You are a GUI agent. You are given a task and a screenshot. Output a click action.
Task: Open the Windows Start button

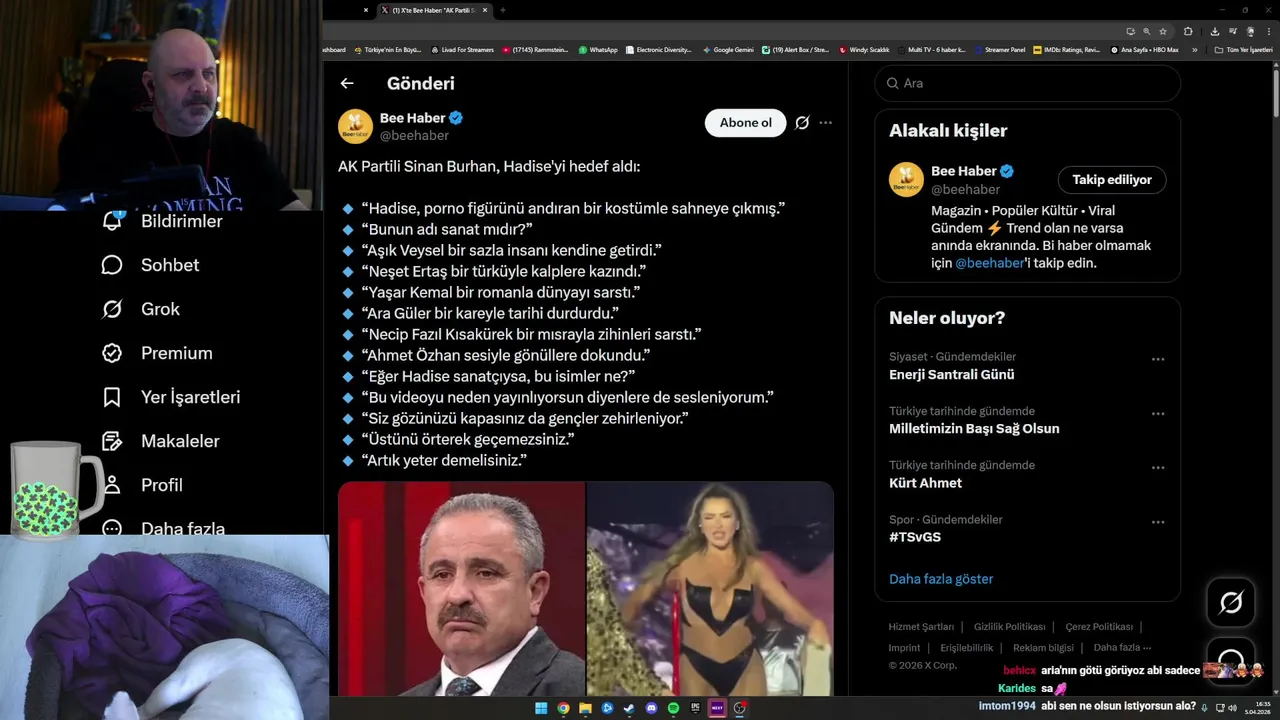[541, 708]
